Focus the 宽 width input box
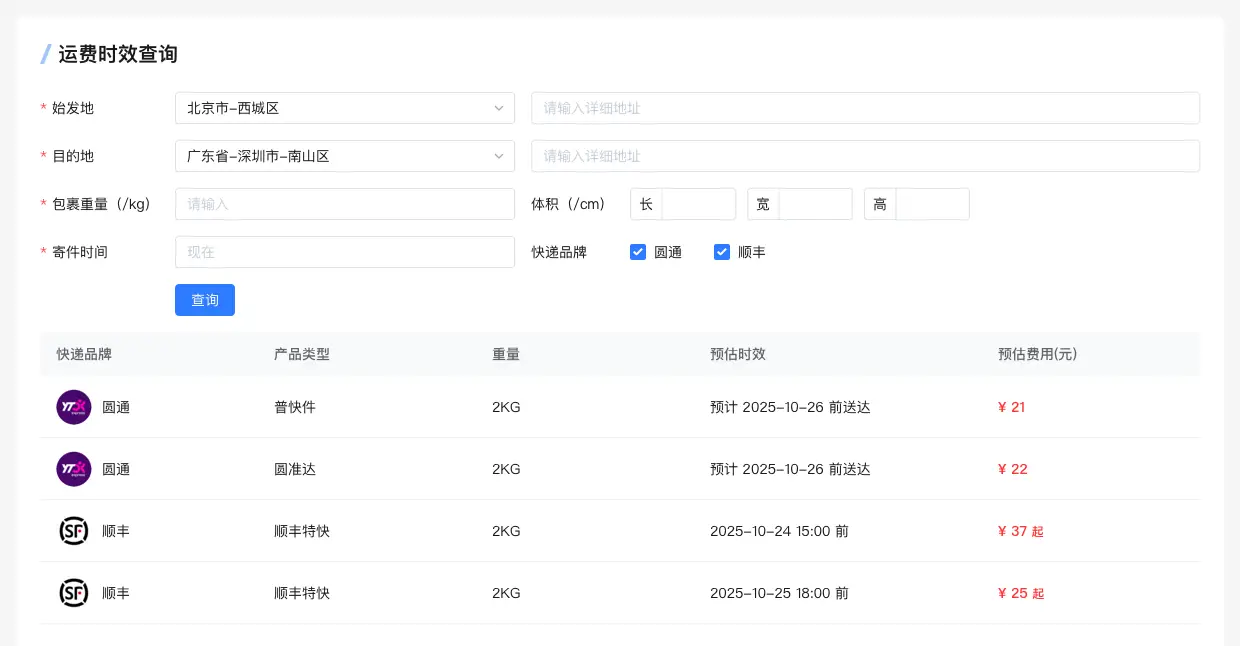The height and width of the screenshot is (646, 1240). point(814,204)
